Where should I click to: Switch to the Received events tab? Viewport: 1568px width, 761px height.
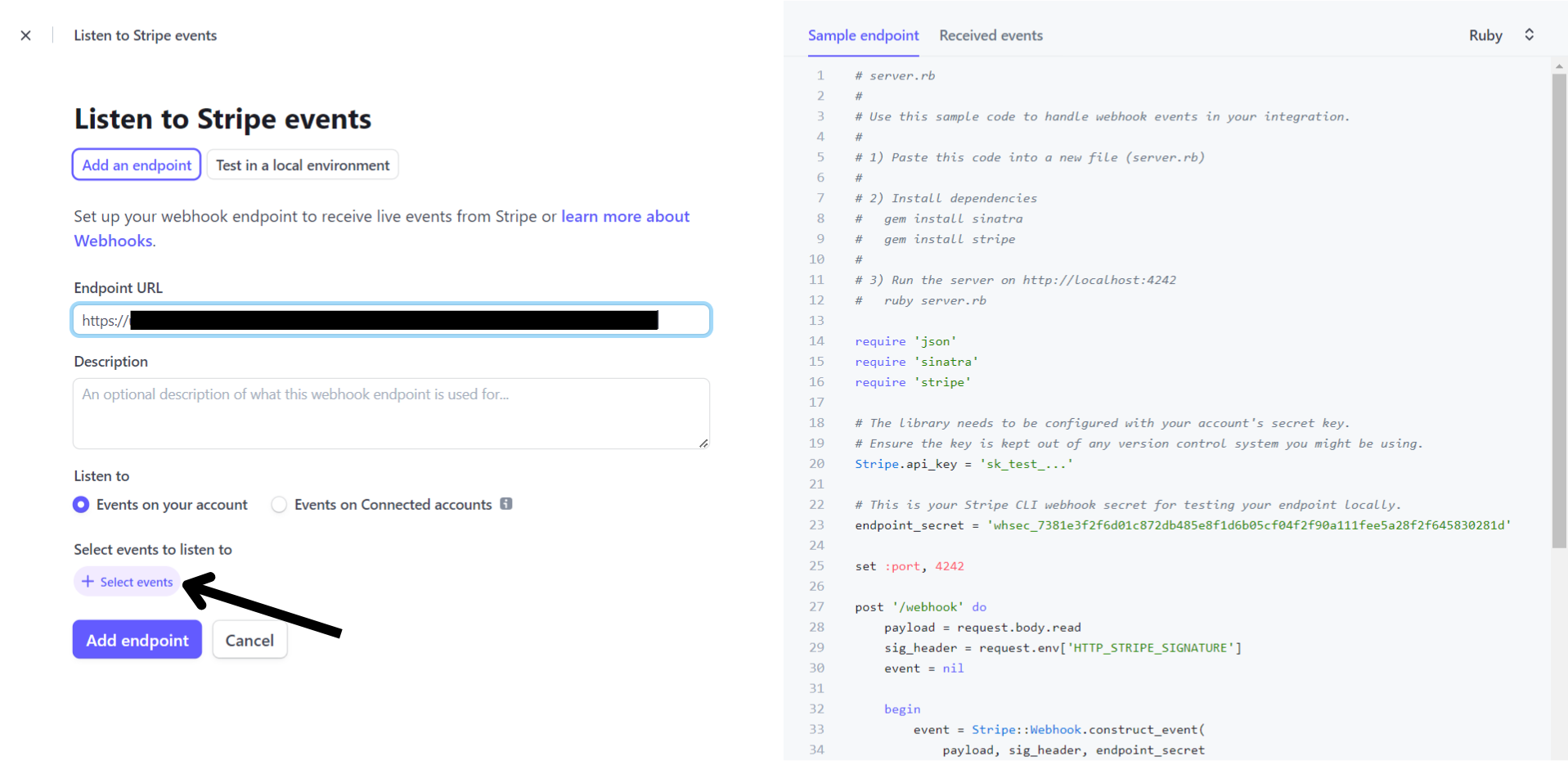pos(991,35)
